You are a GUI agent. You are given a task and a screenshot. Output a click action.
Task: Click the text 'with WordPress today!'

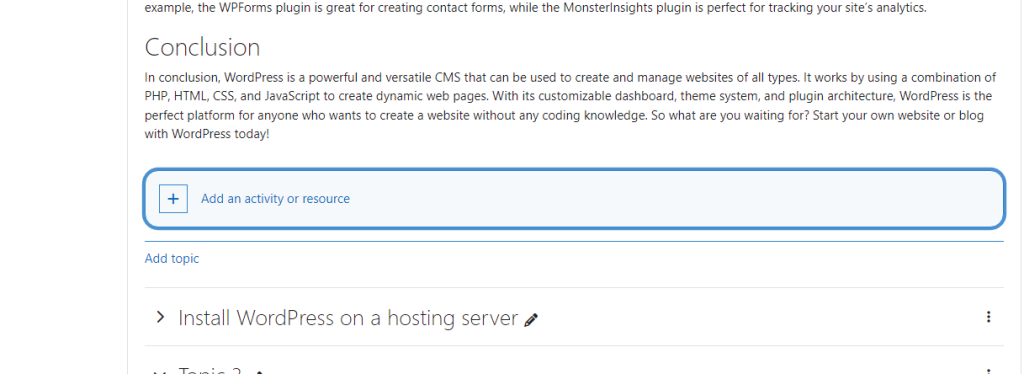click(x=207, y=134)
